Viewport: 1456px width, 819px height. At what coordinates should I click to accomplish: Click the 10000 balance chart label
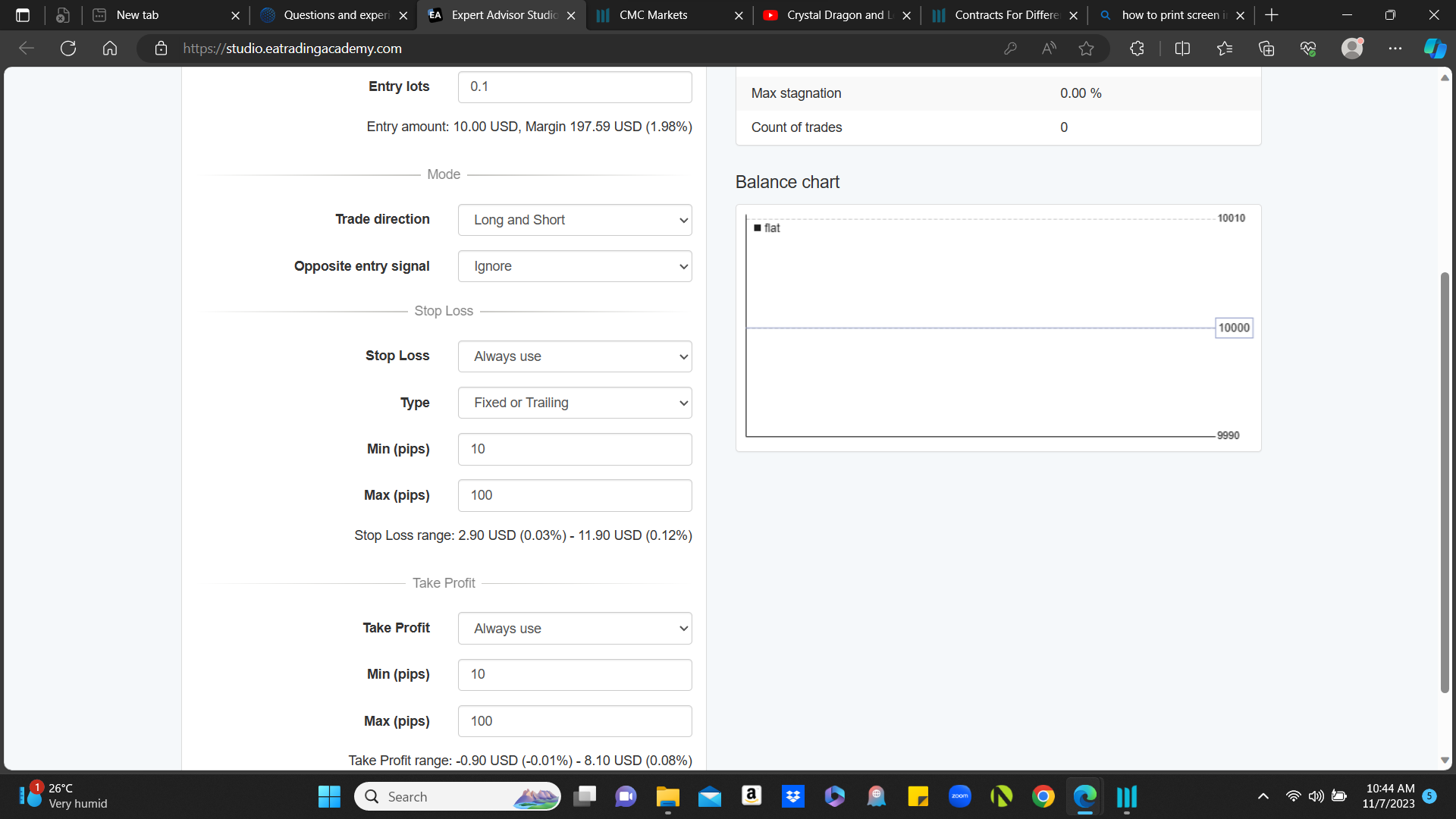pos(1234,328)
